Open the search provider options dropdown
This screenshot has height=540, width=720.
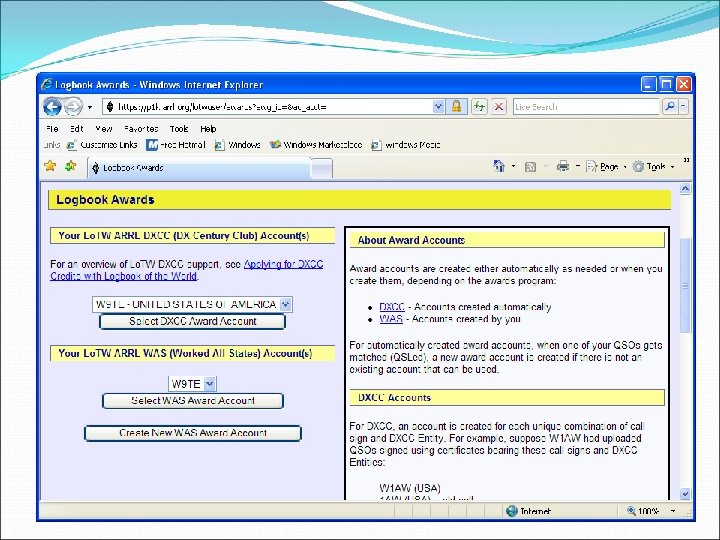click(x=683, y=107)
